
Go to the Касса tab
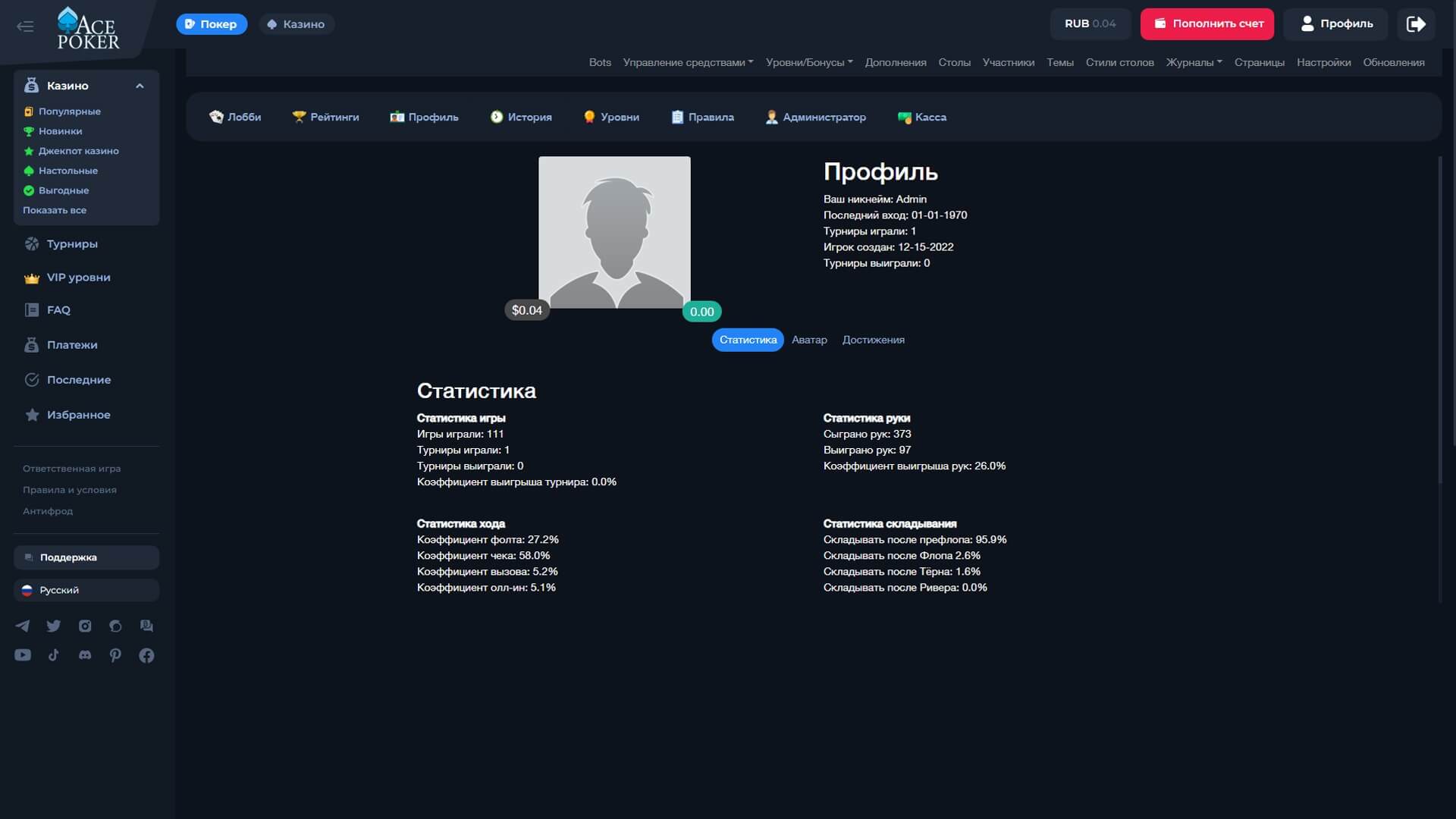[x=921, y=117]
